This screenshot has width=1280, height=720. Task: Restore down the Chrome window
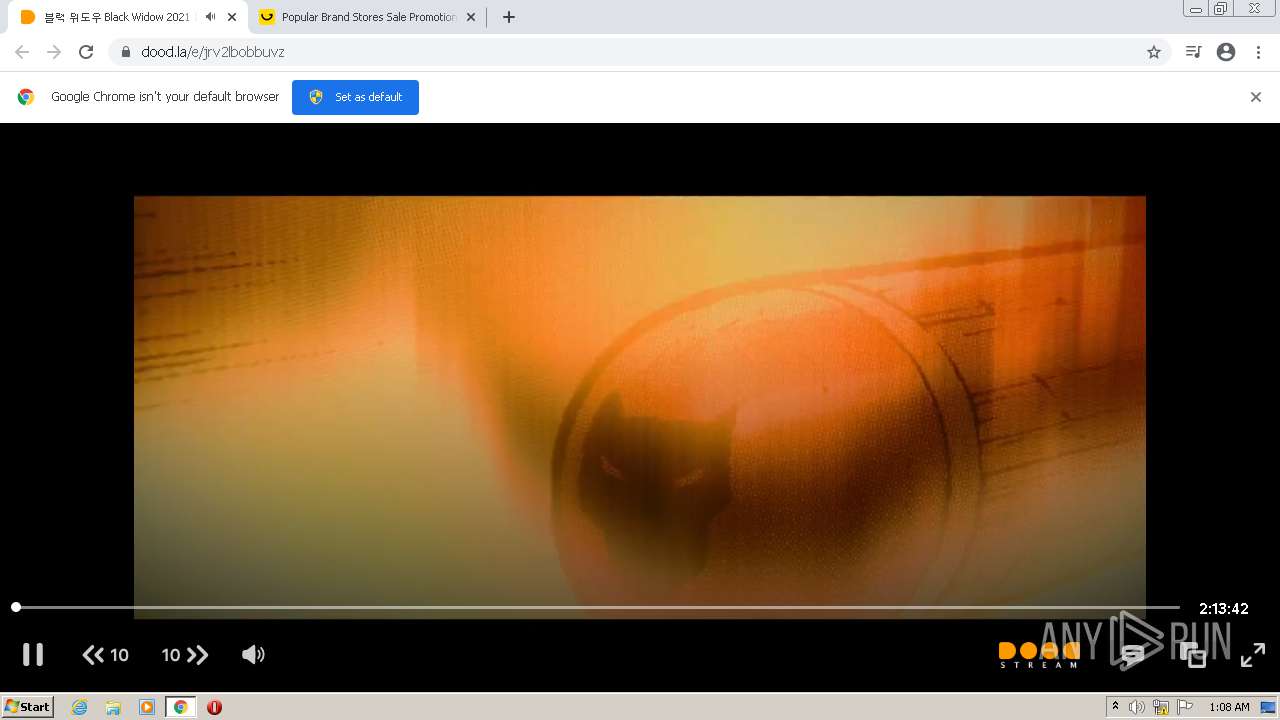pos(1221,9)
